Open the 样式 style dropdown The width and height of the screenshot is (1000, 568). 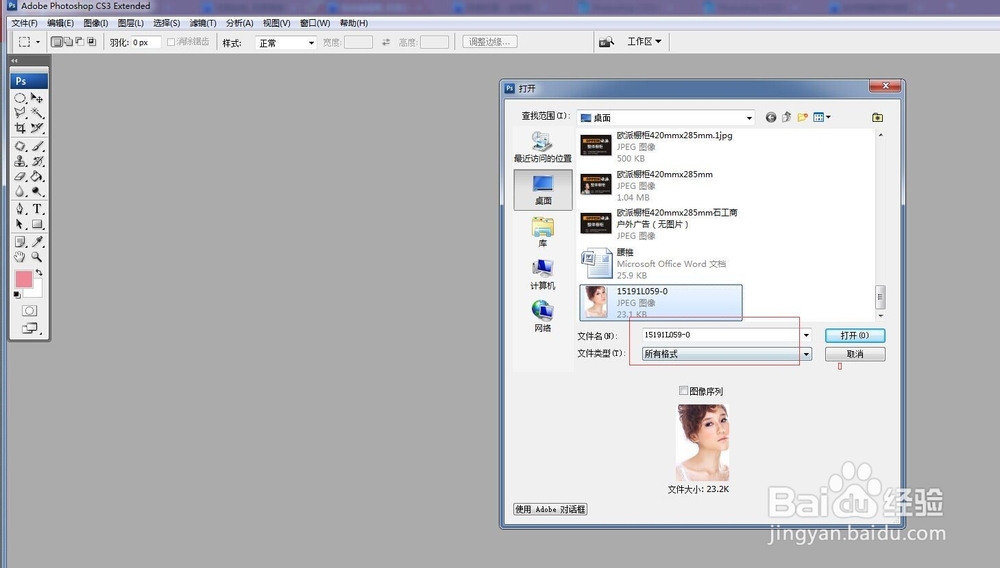286,43
